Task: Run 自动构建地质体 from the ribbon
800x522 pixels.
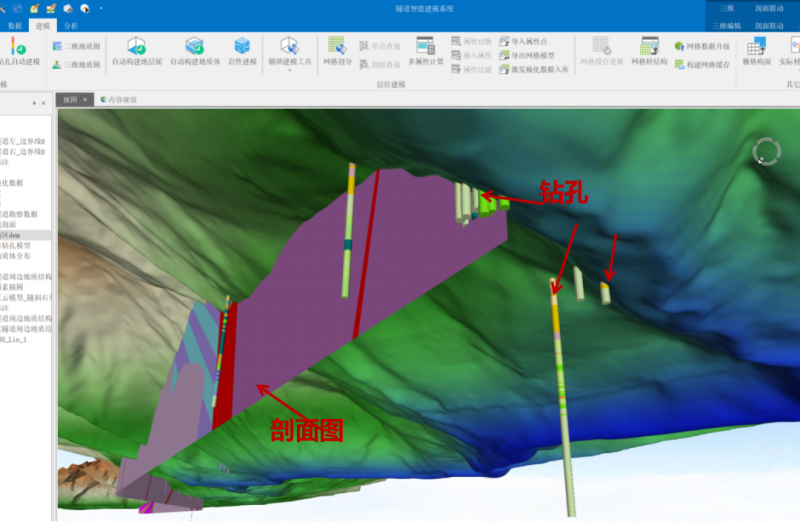Action: [x=194, y=50]
